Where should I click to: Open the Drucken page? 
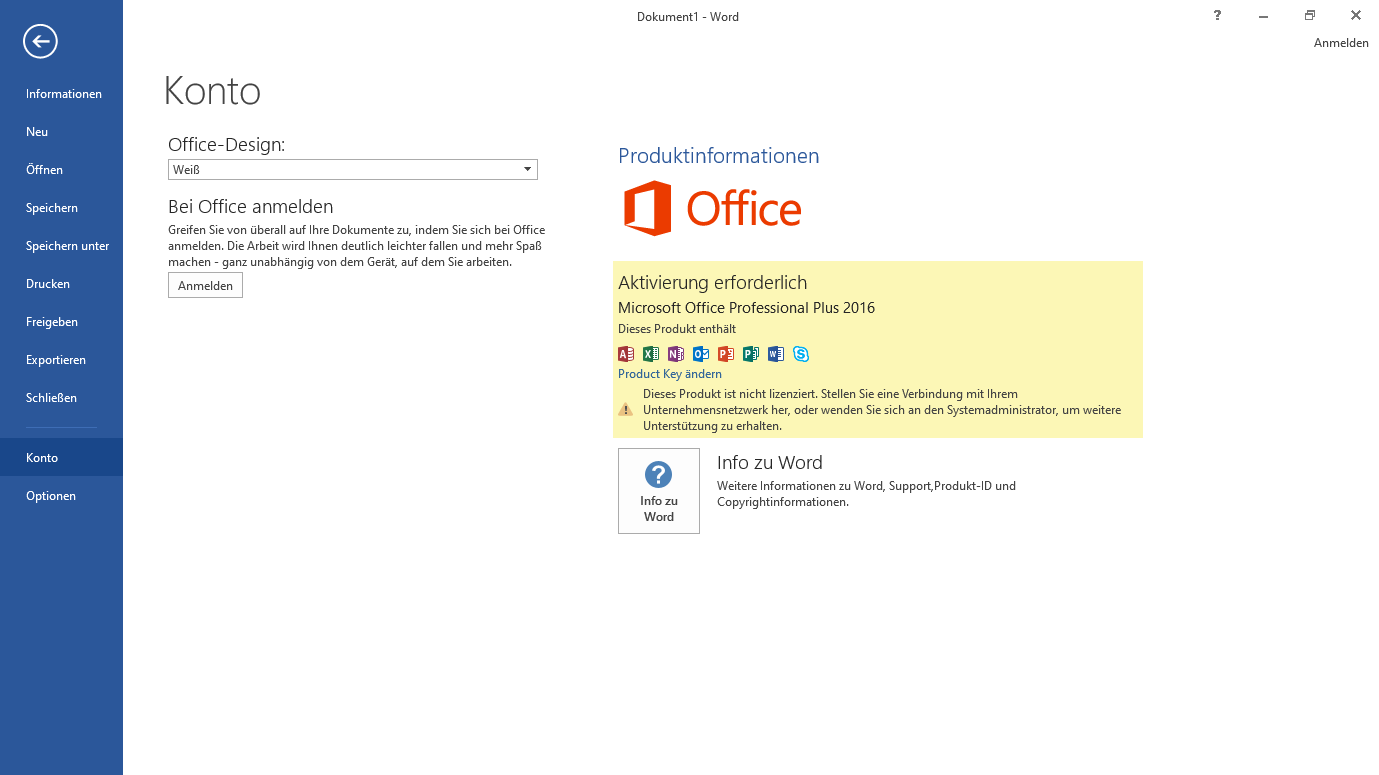(x=48, y=284)
